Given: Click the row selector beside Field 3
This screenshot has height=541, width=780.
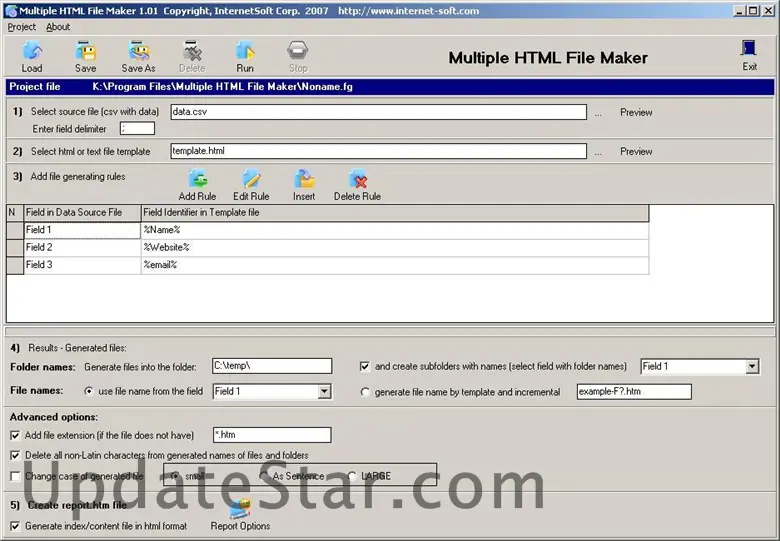Looking at the screenshot, I should coord(15,265).
